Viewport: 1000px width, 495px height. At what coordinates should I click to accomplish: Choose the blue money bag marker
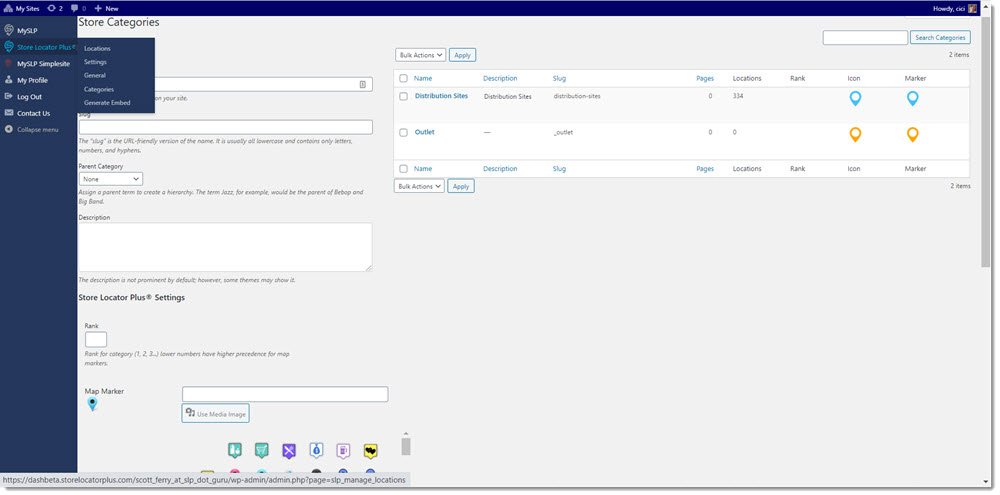pos(316,450)
